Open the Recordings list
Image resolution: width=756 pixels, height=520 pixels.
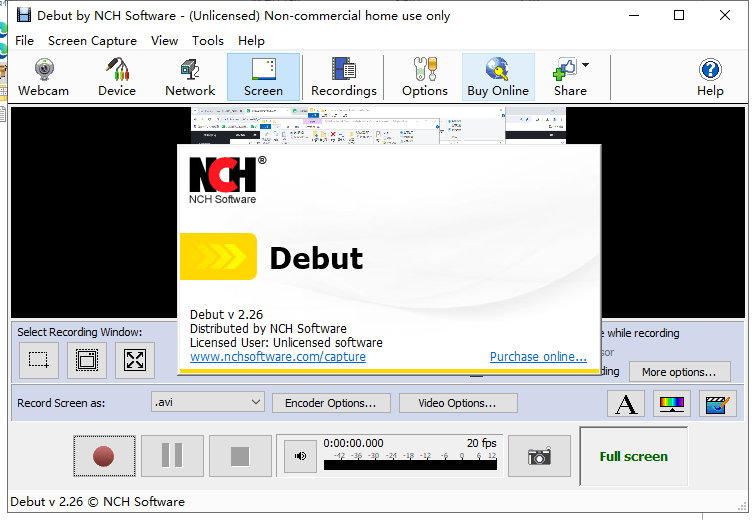[344, 77]
